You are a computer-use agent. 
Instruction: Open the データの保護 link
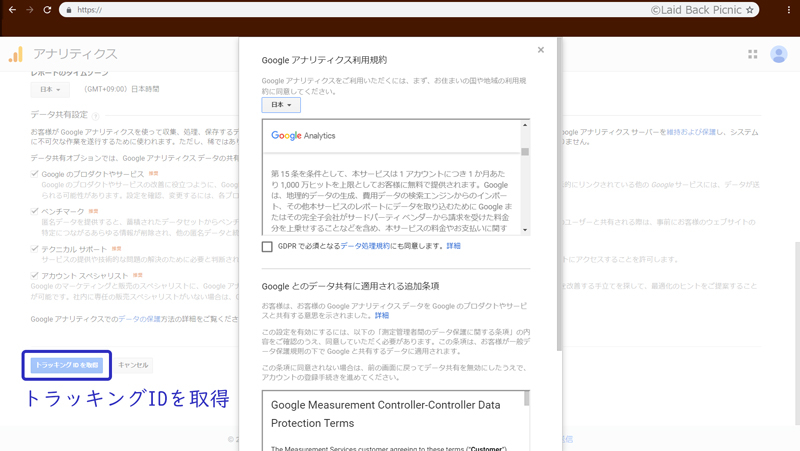(x=139, y=319)
